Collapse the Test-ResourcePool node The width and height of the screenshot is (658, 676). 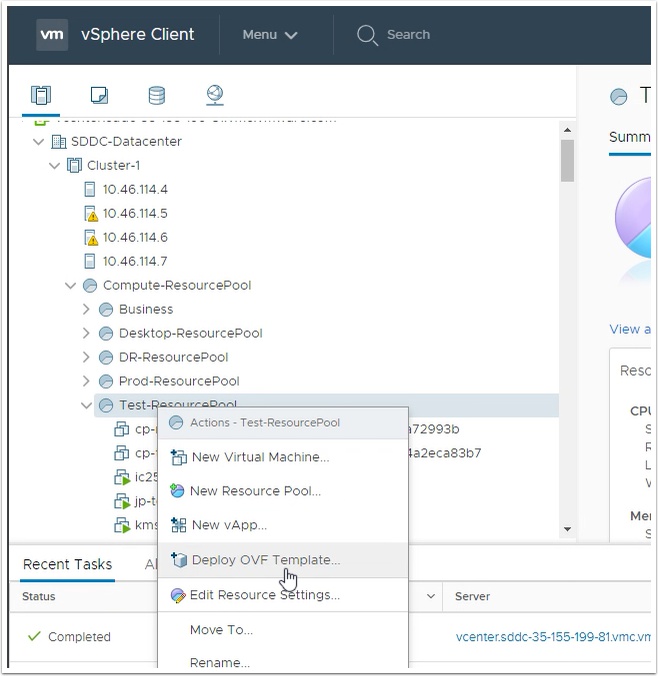click(86, 405)
